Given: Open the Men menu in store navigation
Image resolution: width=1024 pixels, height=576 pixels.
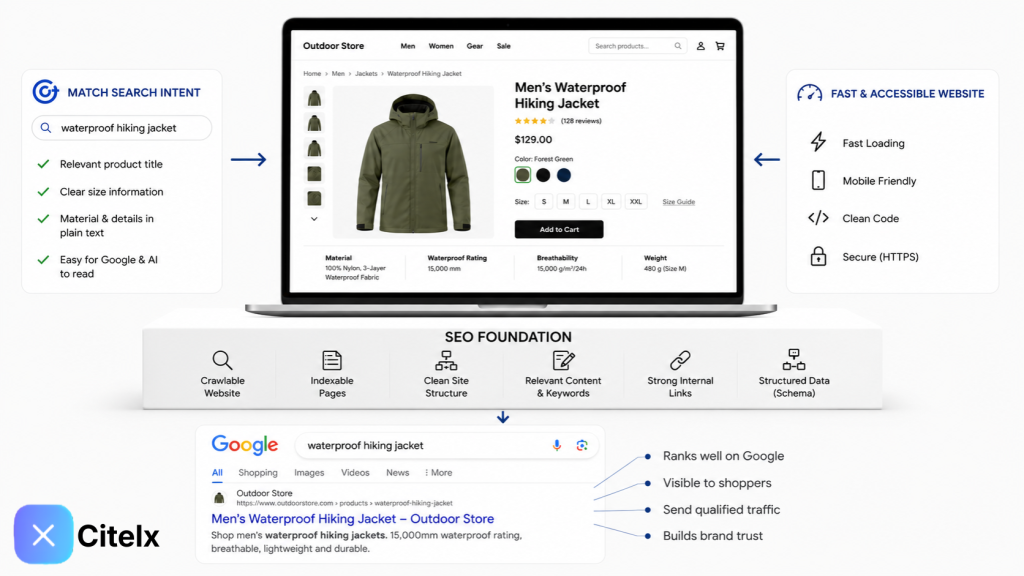Looking at the screenshot, I should (x=408, y=46).
